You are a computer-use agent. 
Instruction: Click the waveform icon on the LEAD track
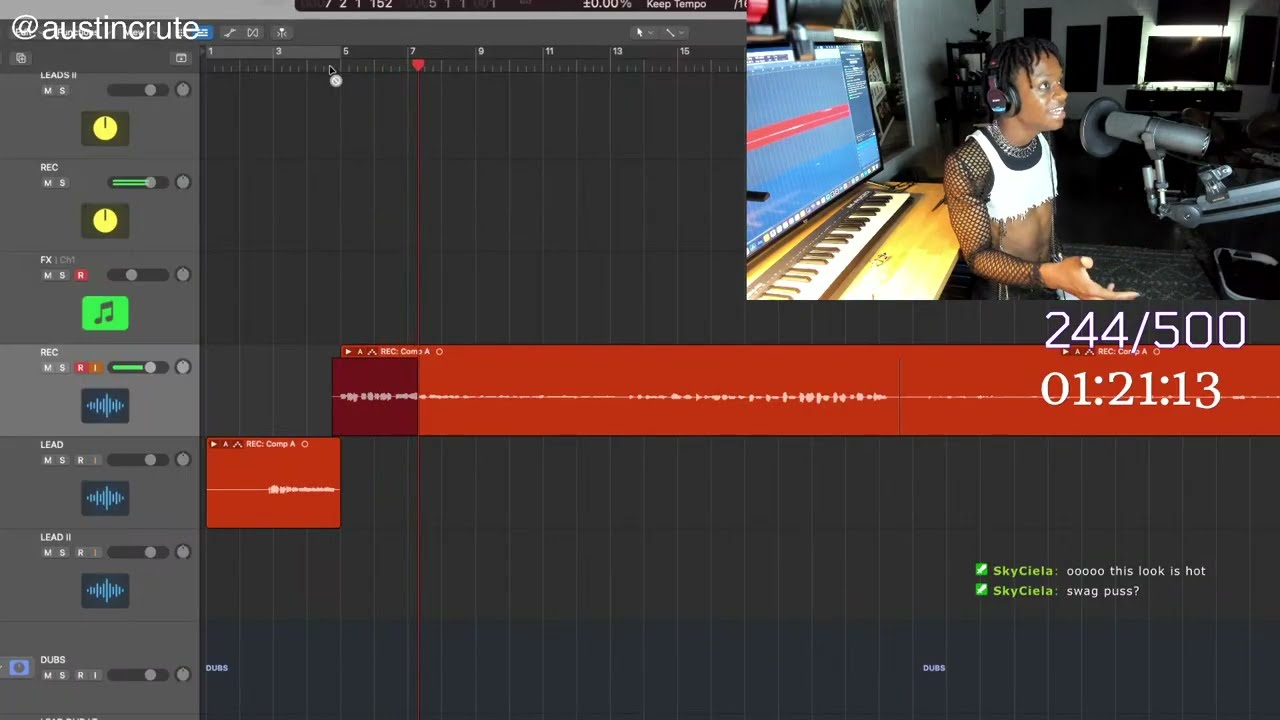pyautogui.click(x=105, y=498)
